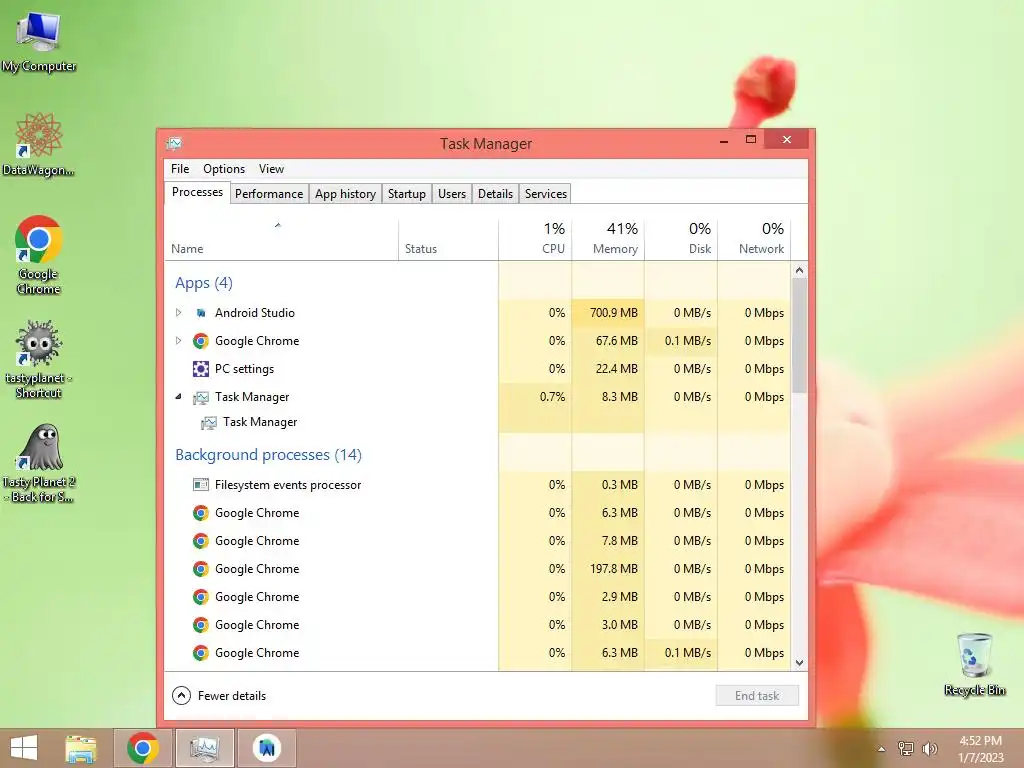Sort by Name column header
This screenshot has height=768, width=1024.
click(281, 240)
